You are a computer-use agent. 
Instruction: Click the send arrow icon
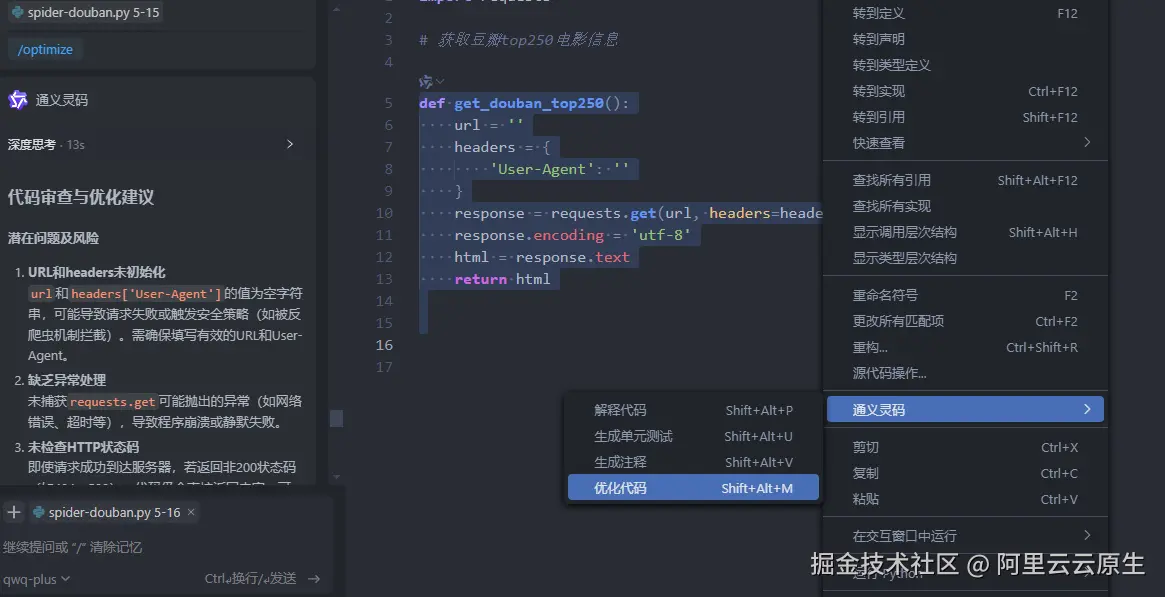(314, 578)
